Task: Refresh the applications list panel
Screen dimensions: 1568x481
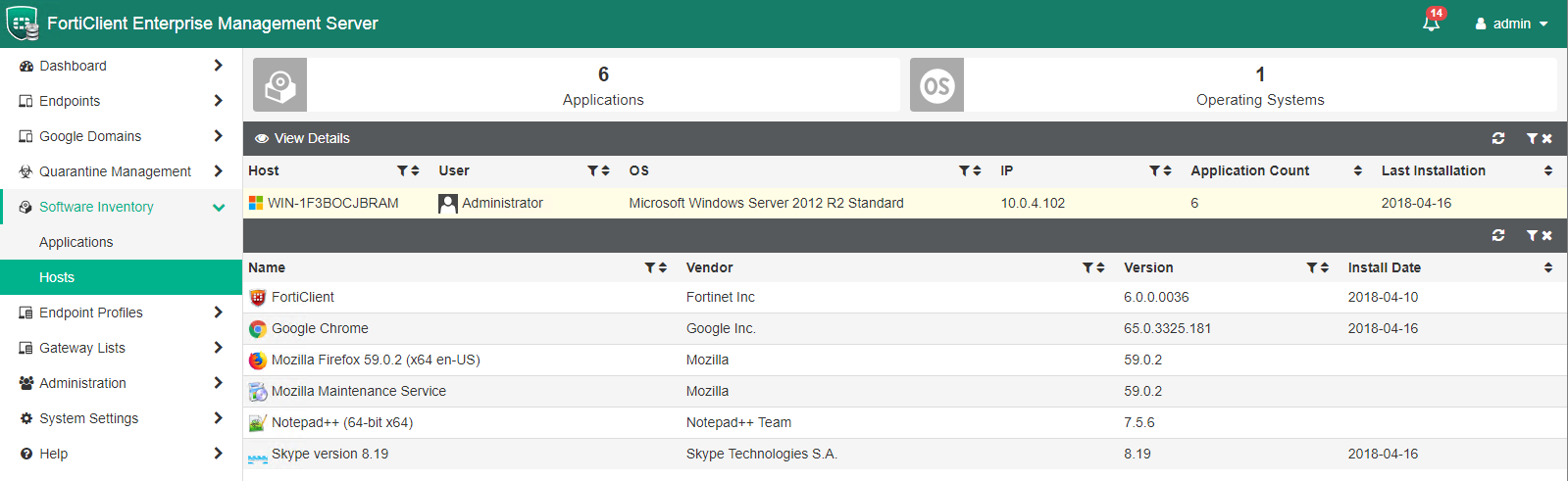Action: tap(1498, 235)
